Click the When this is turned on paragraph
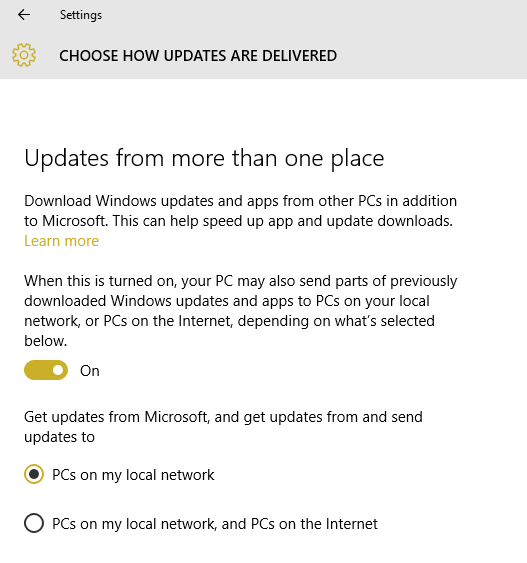The width and height of the screenshot is (527, 563). coord(241,311)
